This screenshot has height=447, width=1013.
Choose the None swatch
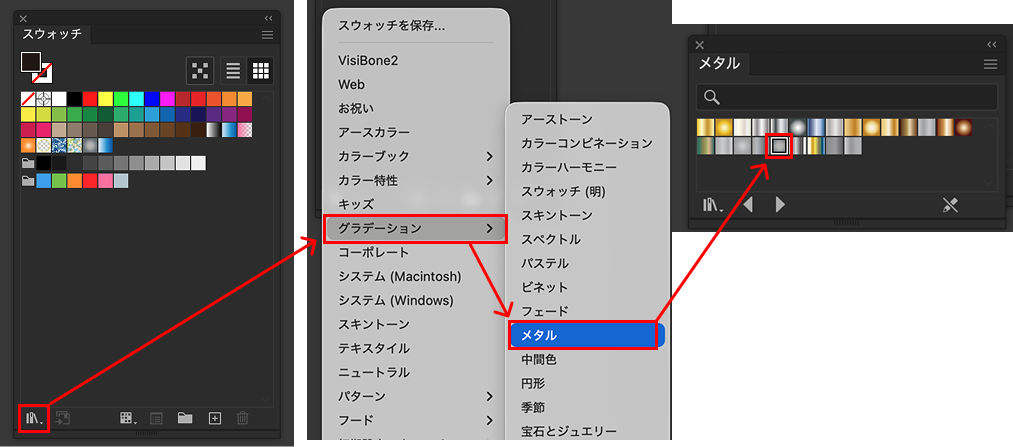pyautogui.click(x=28, y=99)
